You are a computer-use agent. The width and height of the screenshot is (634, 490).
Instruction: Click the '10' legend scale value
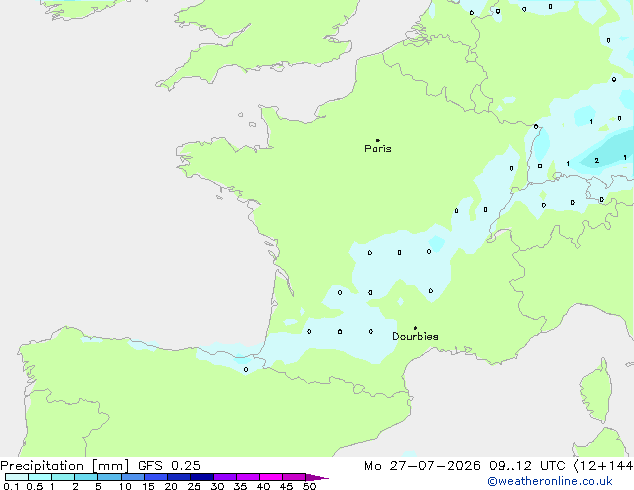tap(125, 486)
